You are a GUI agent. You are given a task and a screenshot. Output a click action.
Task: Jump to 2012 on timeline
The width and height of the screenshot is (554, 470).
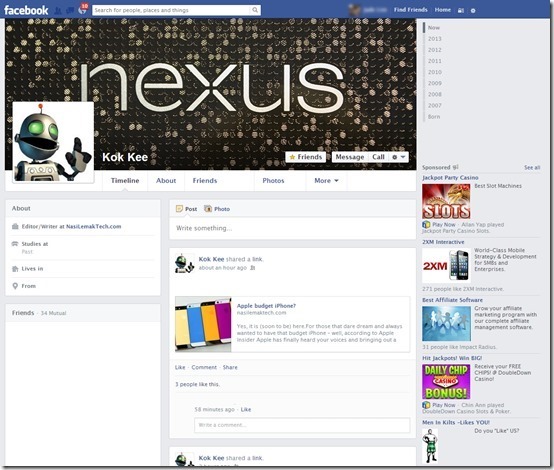click(x=435, y=50)
